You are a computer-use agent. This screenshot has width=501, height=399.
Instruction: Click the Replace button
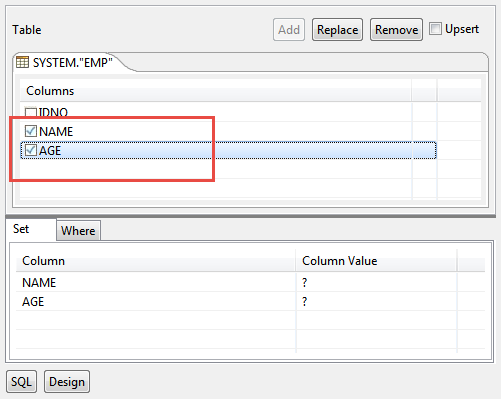coord(337,30)
